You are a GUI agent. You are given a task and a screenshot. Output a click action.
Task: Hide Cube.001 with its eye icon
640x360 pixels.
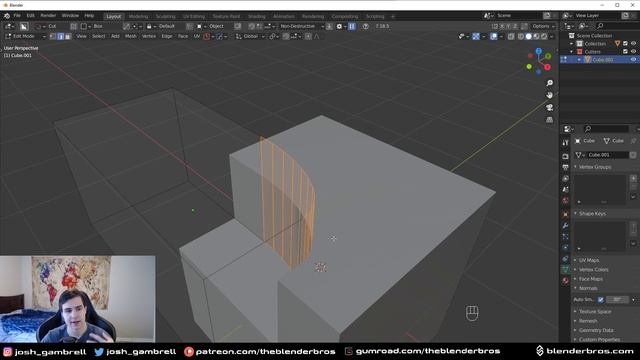(x=633, y=60)
